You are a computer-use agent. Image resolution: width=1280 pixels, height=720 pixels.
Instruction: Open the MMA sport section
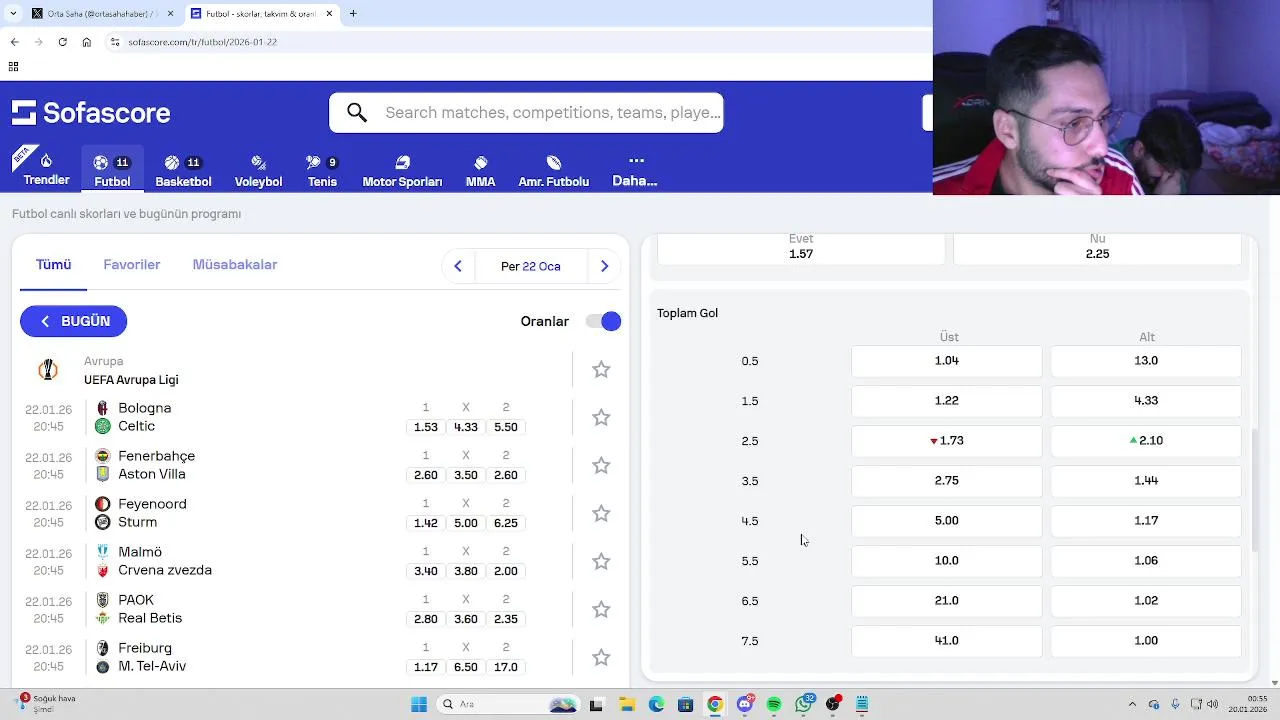click(x=480, y=171)
